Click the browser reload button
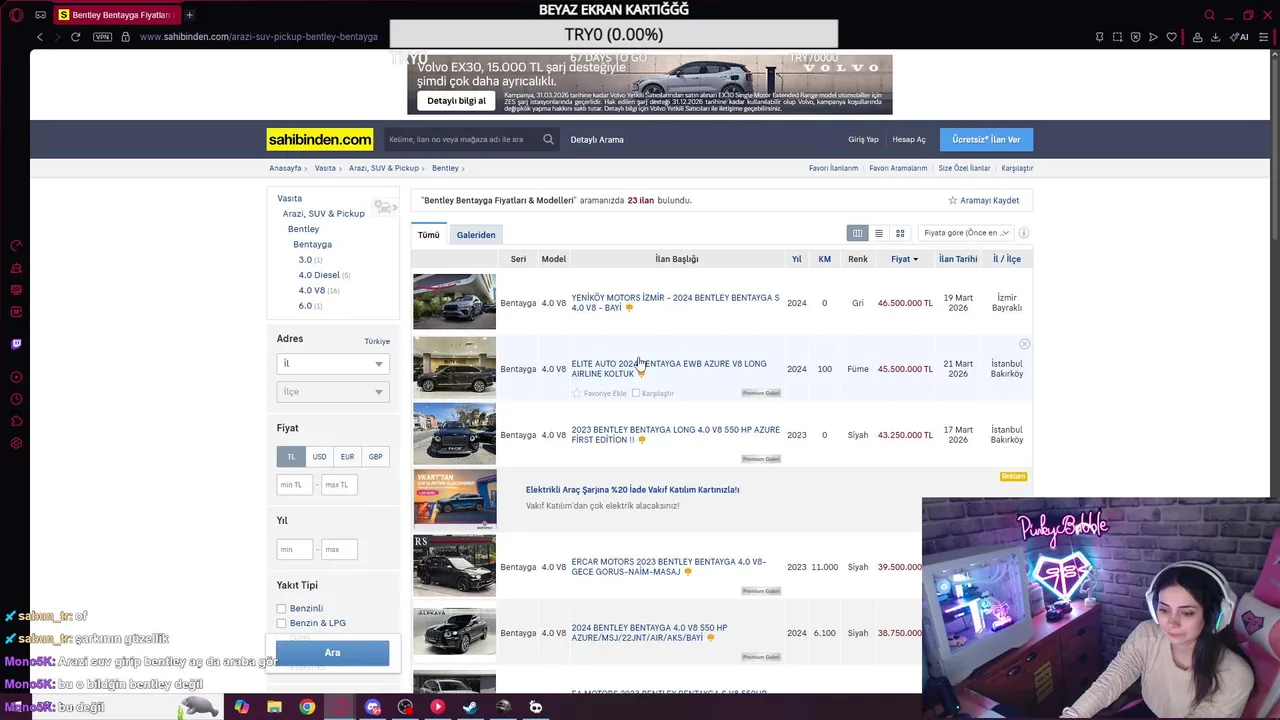 click(x=75, y=37)
